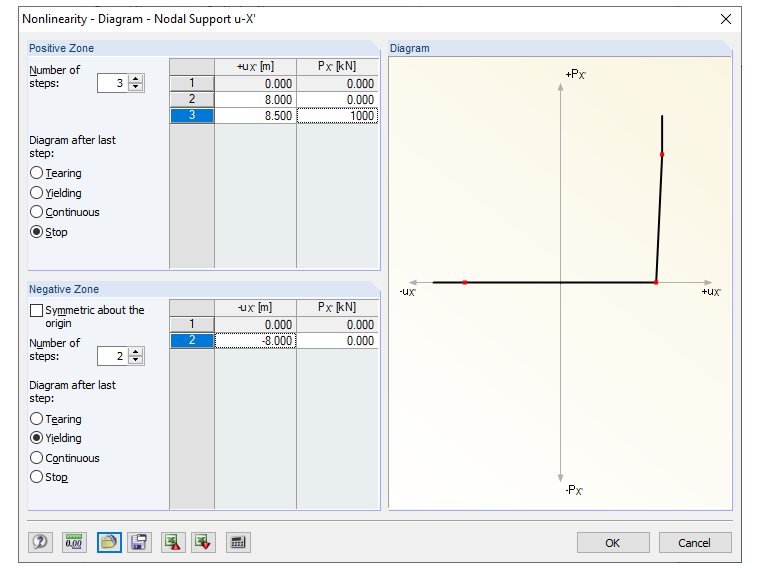The width and height of the screenshot is (760, 570).
Task: Click the 8.500 displacement cell
Action: [255, 115]
